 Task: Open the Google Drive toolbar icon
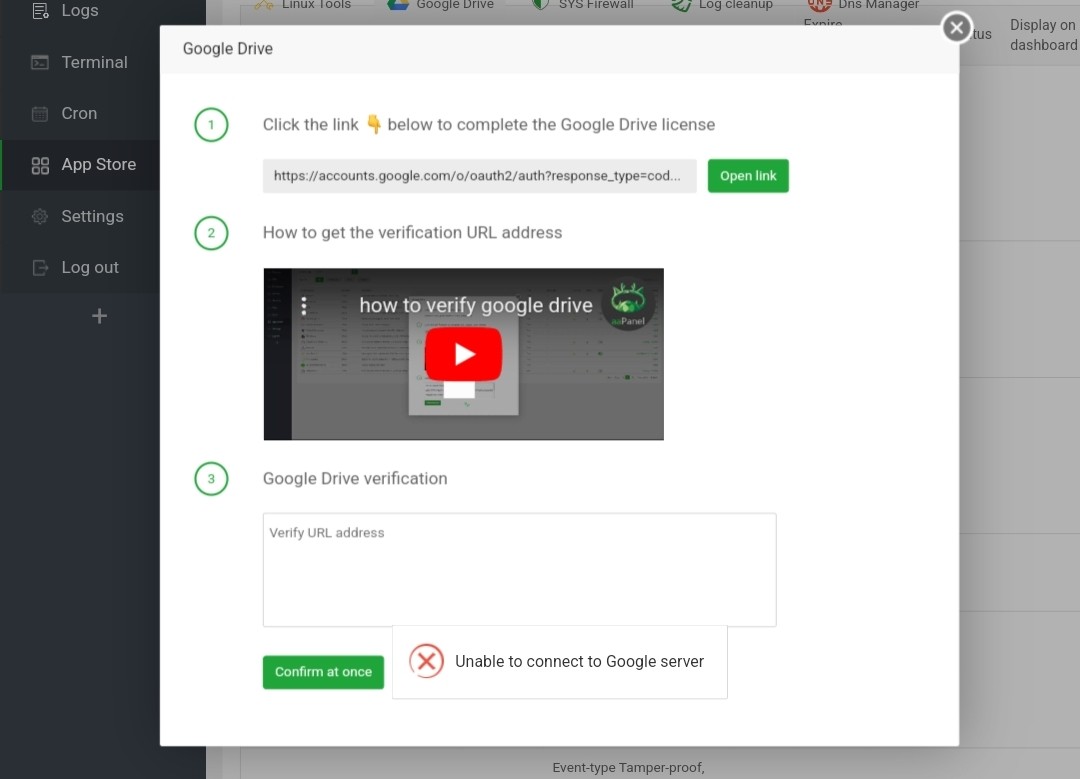point(396,4)
